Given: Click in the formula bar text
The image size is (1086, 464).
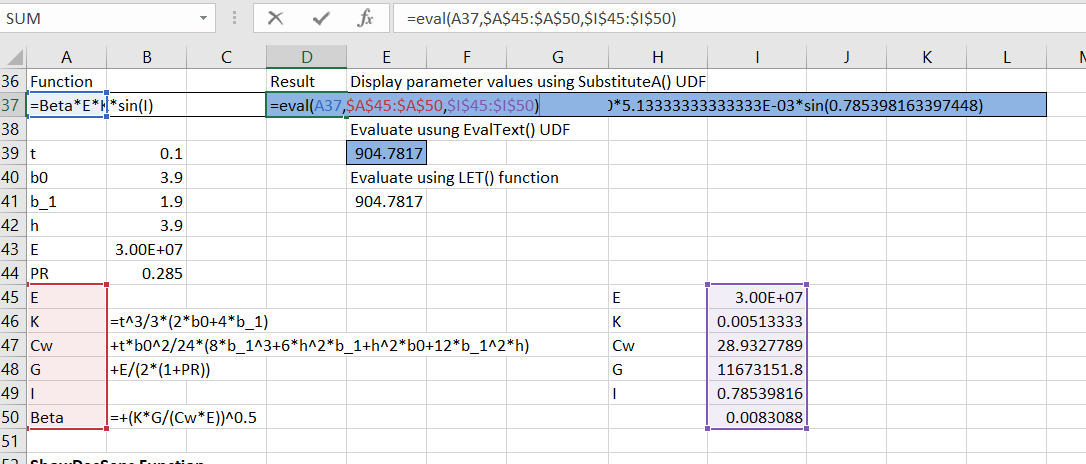Looking at the screenshot, I should coord(700,18).
